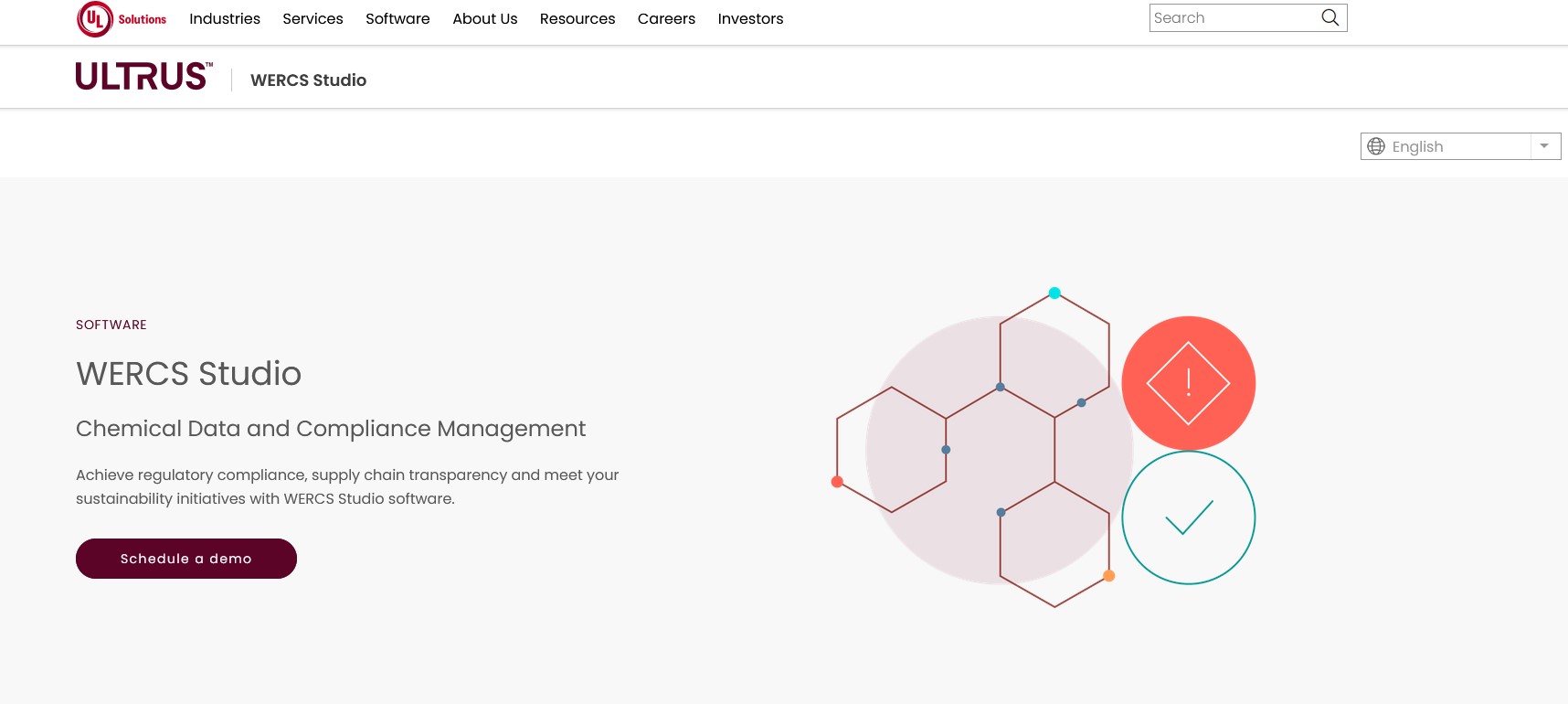Image resolution: width=1568 pixels, height=704 pixels.
Task: Click the Schedule a demo button
Action: tap(186, 559)
